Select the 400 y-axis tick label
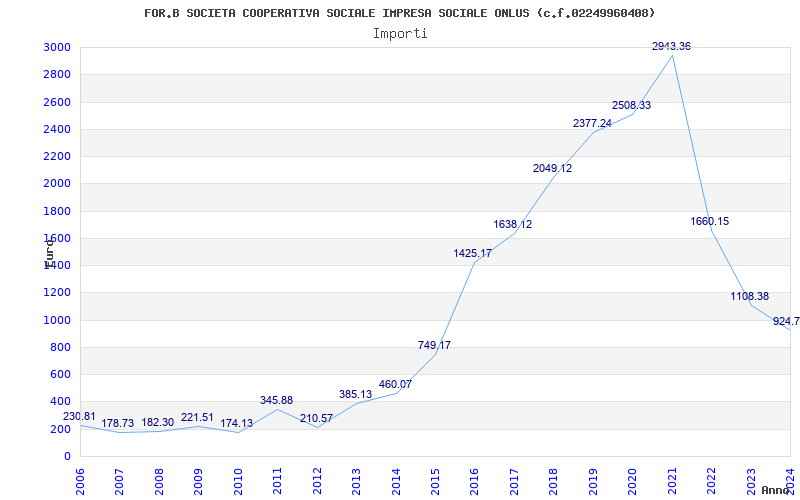800x500 pixels. 62,402
